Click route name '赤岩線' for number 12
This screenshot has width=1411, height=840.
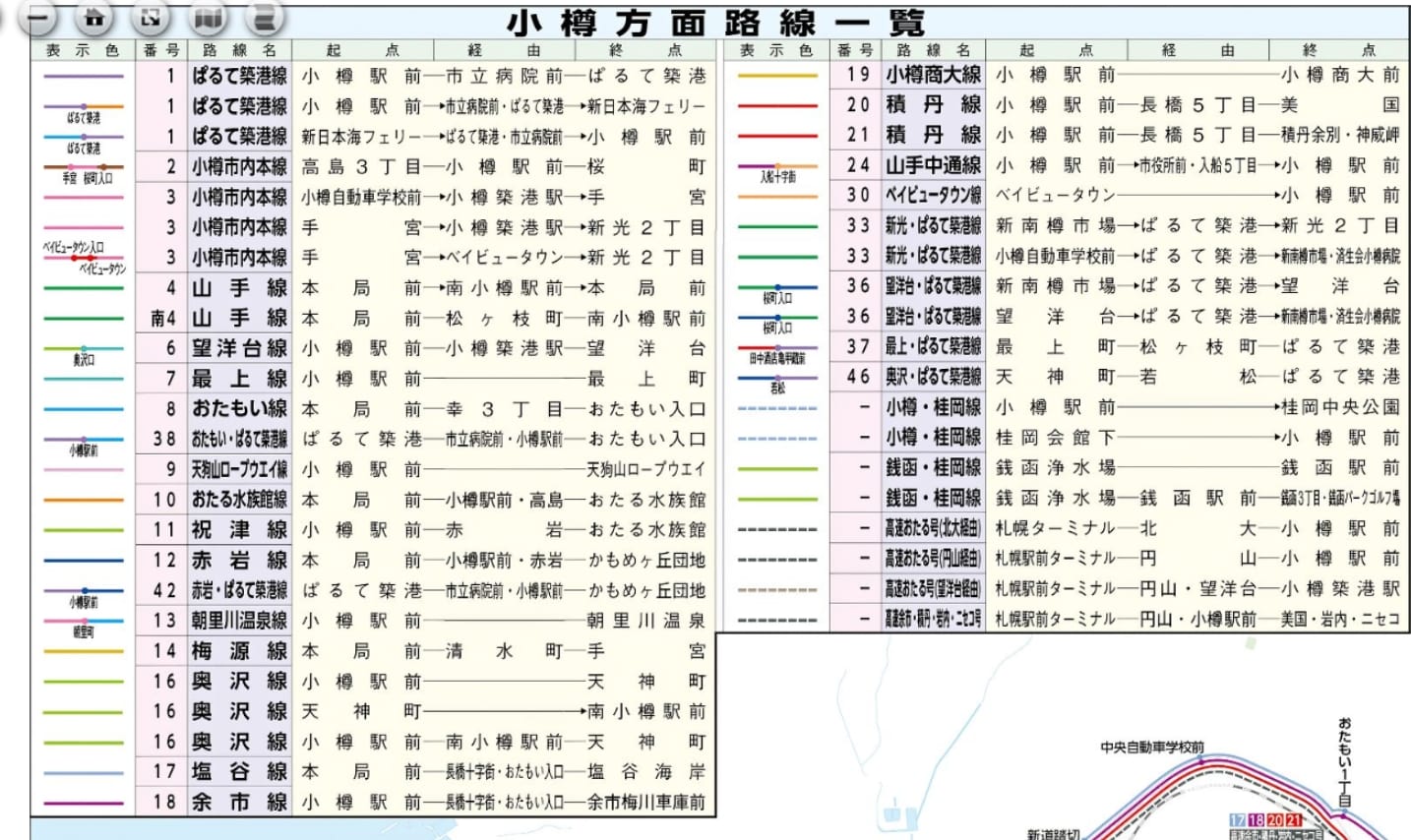point(239,560)
